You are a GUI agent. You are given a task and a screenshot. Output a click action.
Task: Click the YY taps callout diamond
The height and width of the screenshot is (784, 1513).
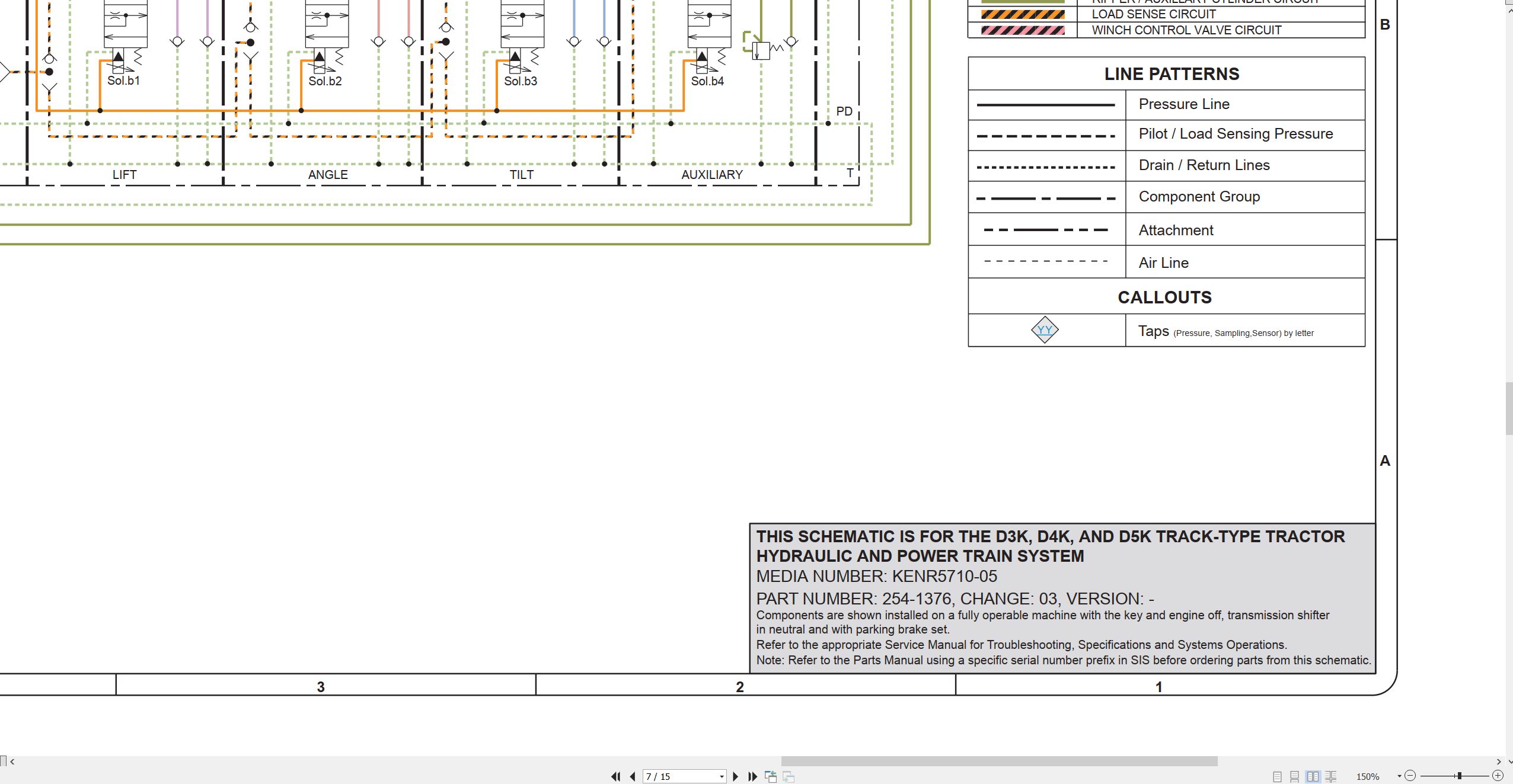pyautogui.click(x=1045, y=330)
